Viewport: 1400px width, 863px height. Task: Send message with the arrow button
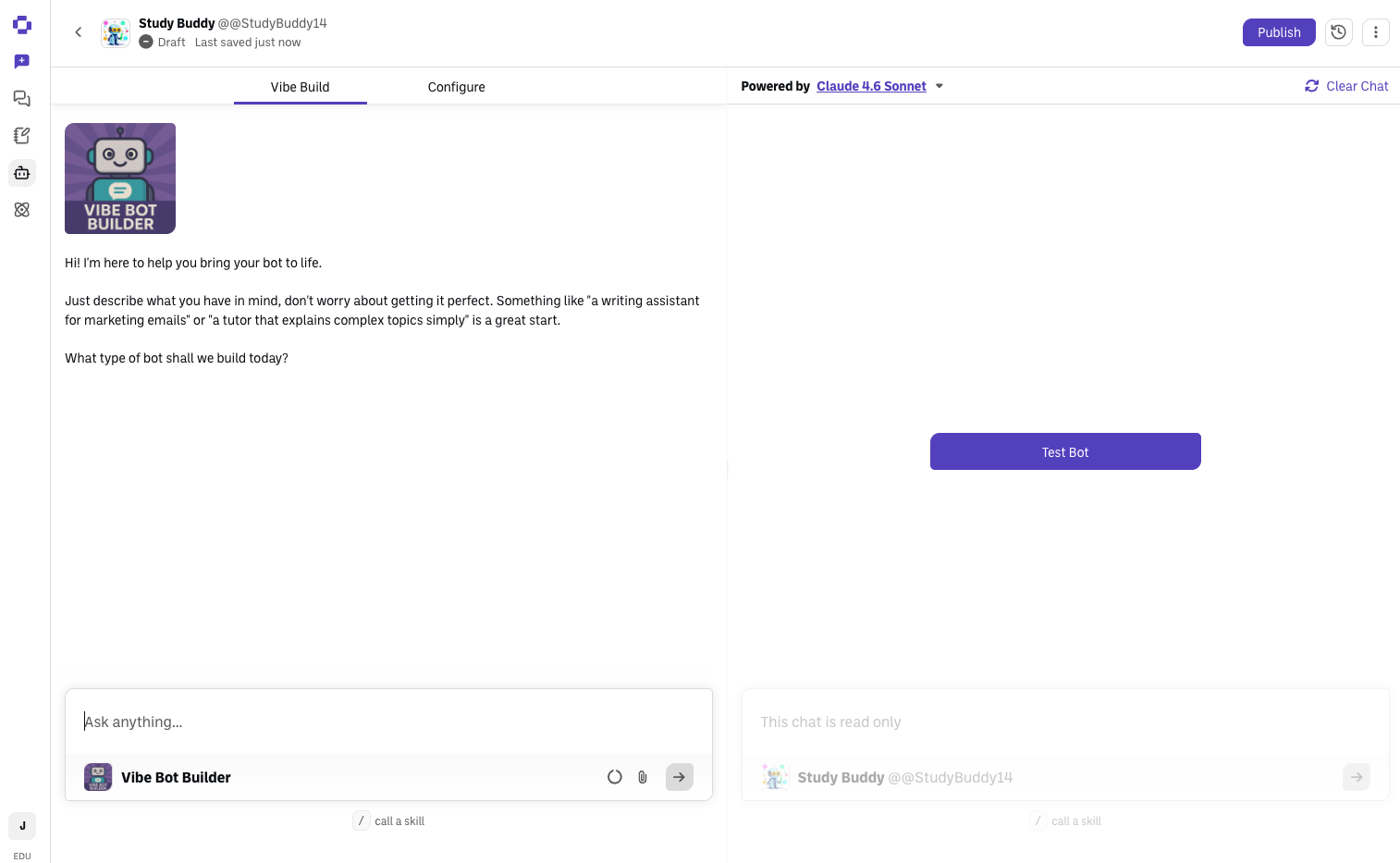tap(680, 777)
